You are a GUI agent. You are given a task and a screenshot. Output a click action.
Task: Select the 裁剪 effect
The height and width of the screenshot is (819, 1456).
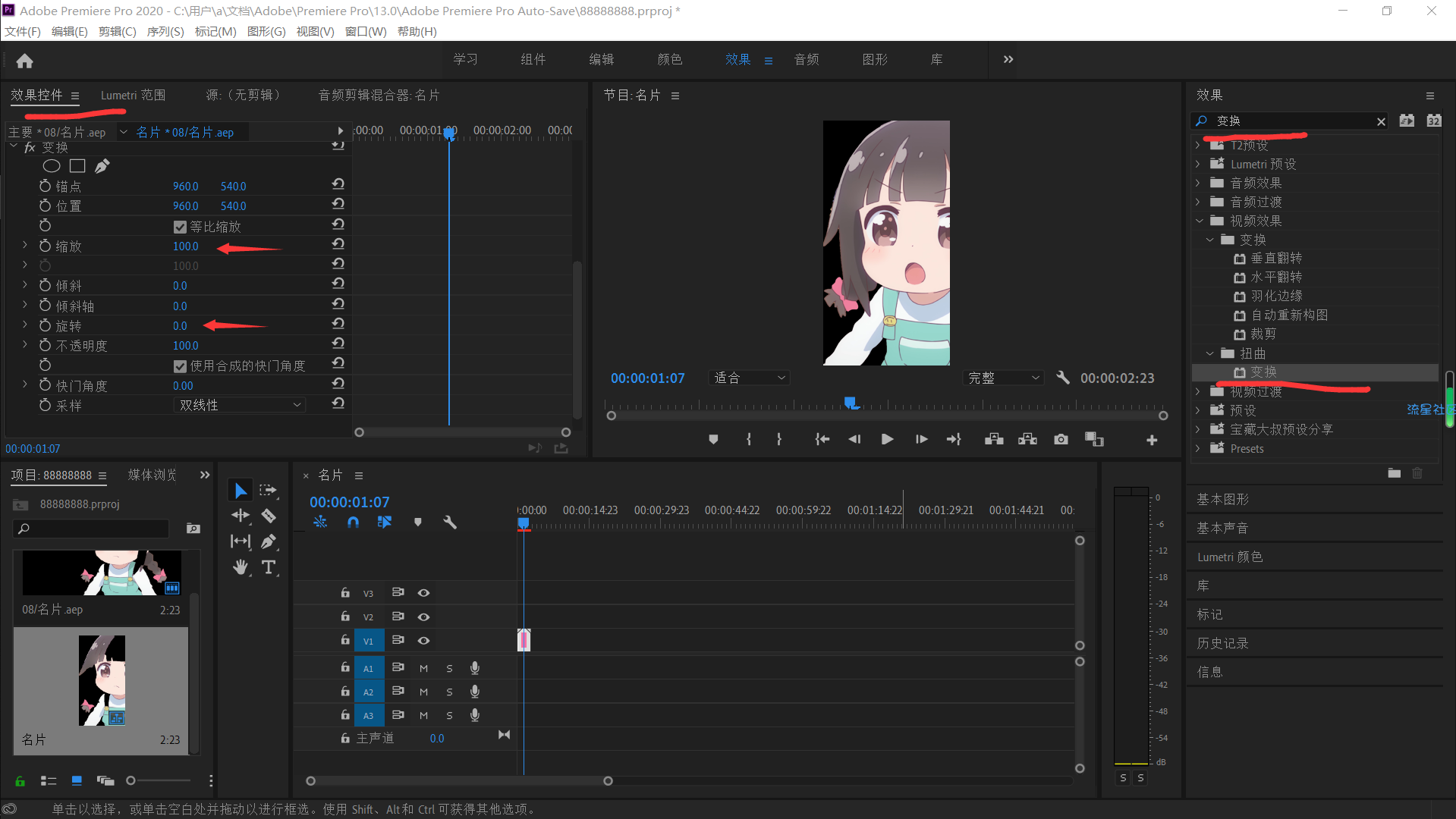click(x=1263, y=334)
